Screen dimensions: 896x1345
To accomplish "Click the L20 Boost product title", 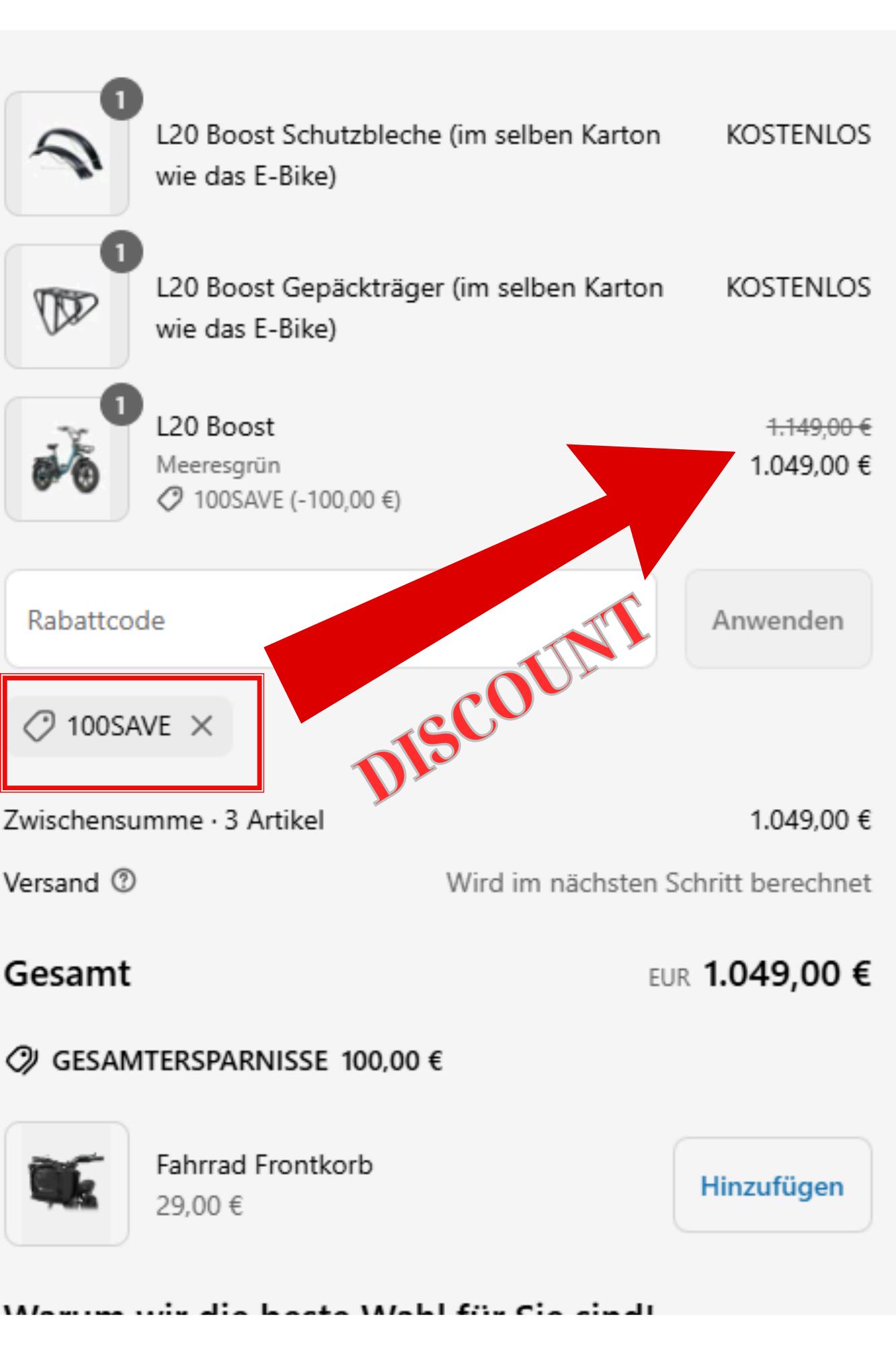I will coord(215,426).
